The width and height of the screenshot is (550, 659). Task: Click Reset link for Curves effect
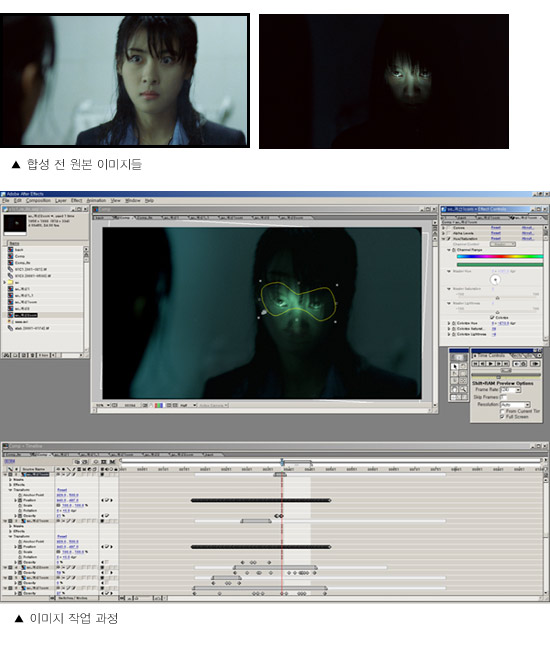pos(496,228)
